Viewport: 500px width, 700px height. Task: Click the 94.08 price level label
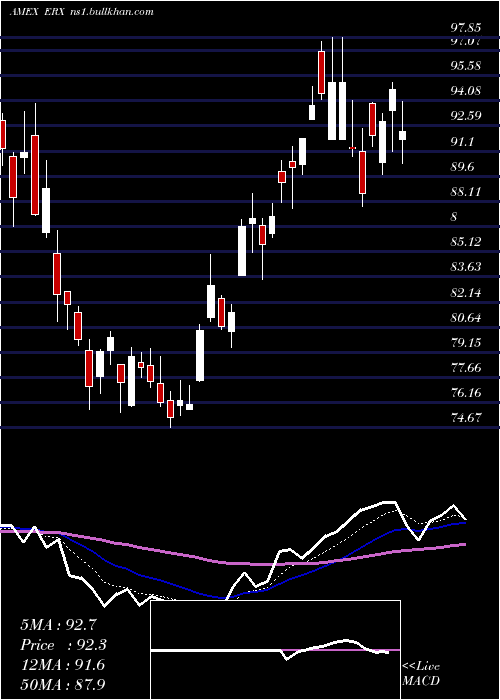click(466, 91)
